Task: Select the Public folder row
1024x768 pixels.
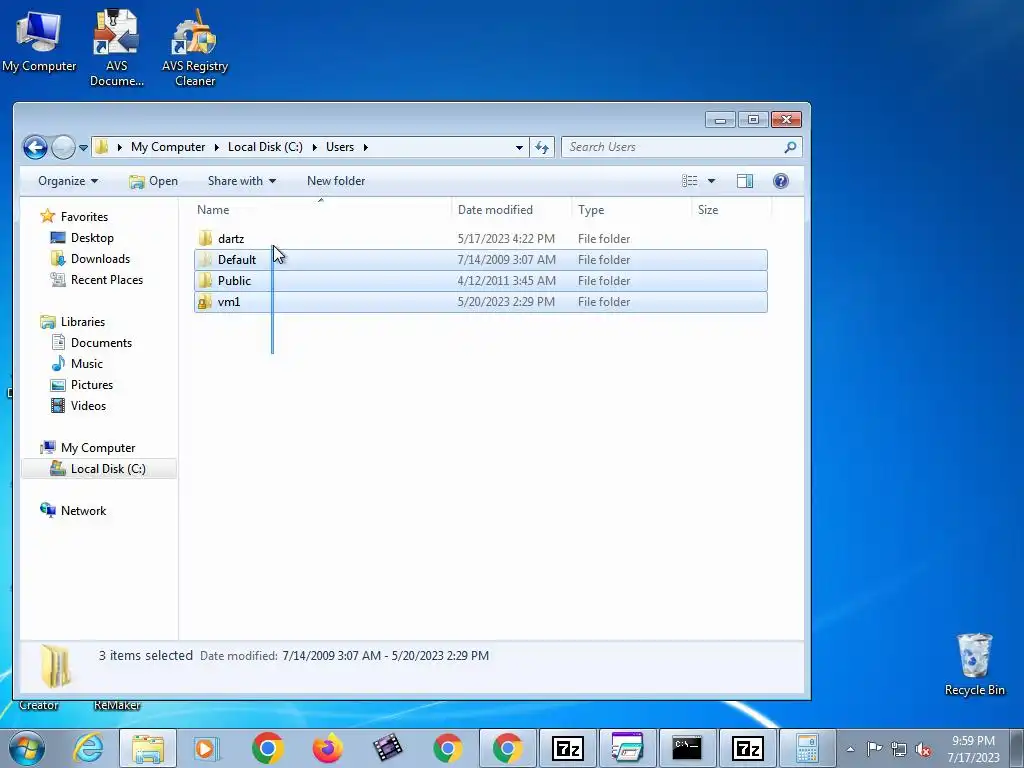Action: coord(481,281)
